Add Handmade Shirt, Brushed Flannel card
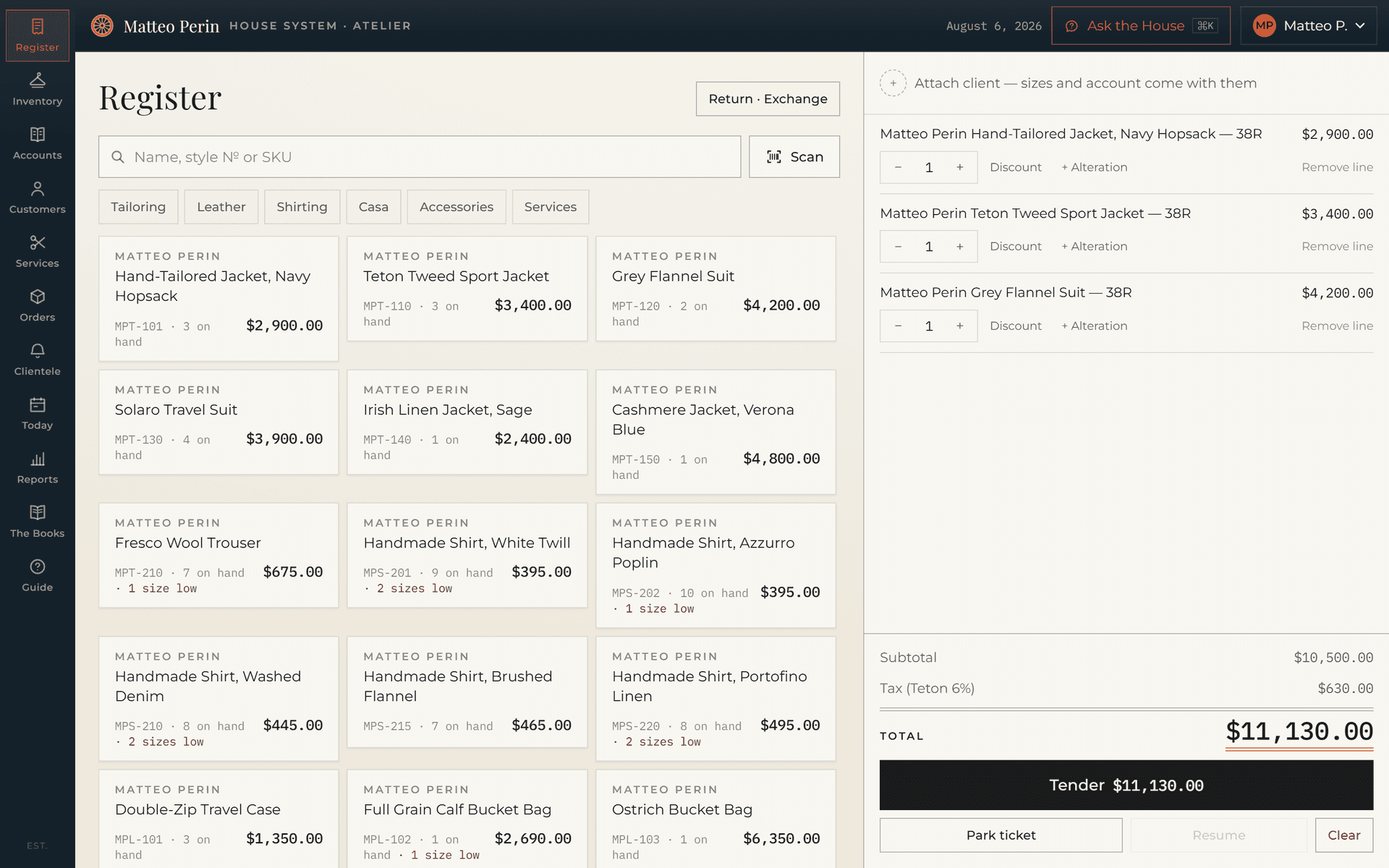1389x868 pixels. pyautogui.click(x=467, y=692)
